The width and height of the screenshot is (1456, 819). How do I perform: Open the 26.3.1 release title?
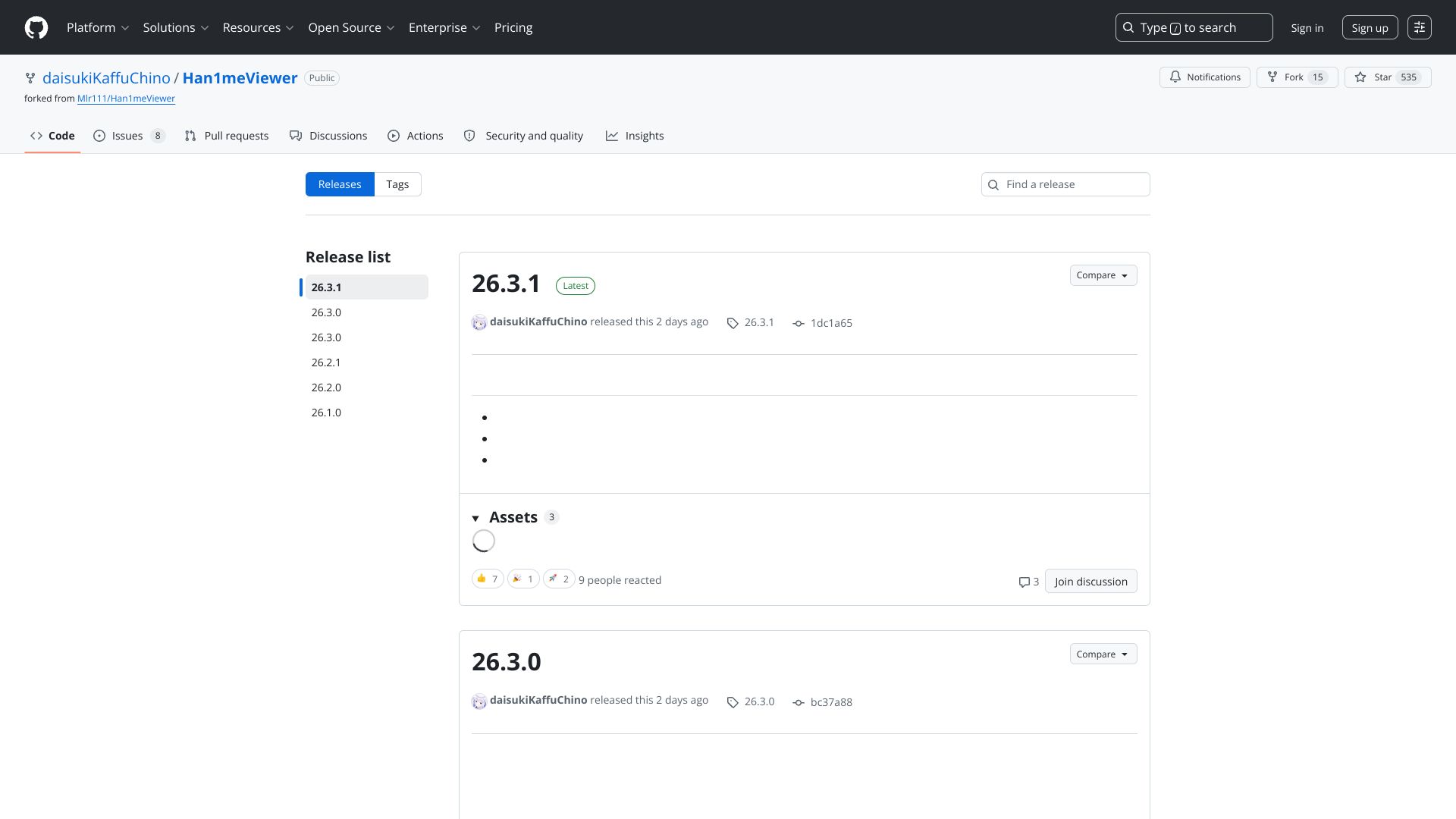point(506,284)
